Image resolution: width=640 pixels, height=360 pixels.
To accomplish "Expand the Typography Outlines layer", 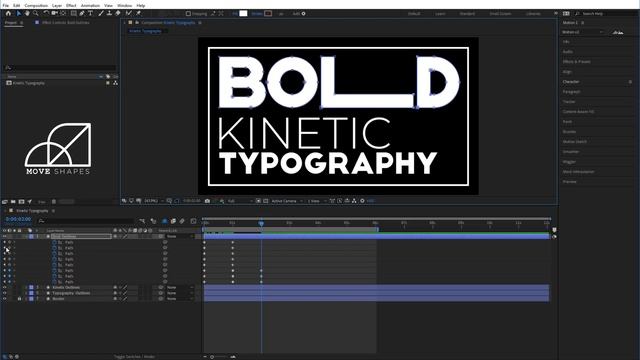I will pos(26,293).
